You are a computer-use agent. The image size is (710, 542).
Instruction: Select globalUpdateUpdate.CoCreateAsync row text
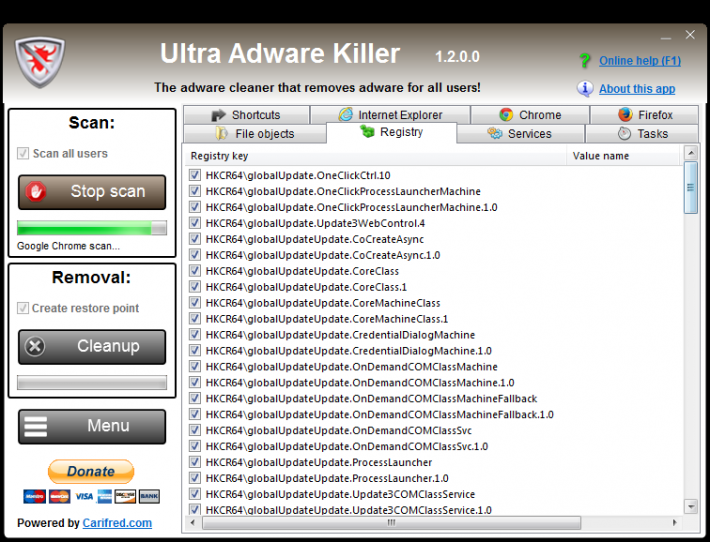pos(315,239)
